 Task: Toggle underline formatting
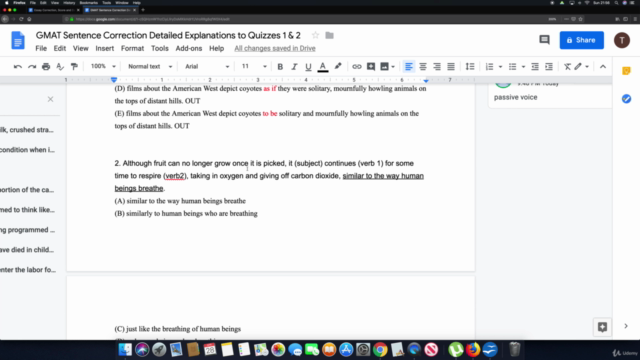coord(308,67)
